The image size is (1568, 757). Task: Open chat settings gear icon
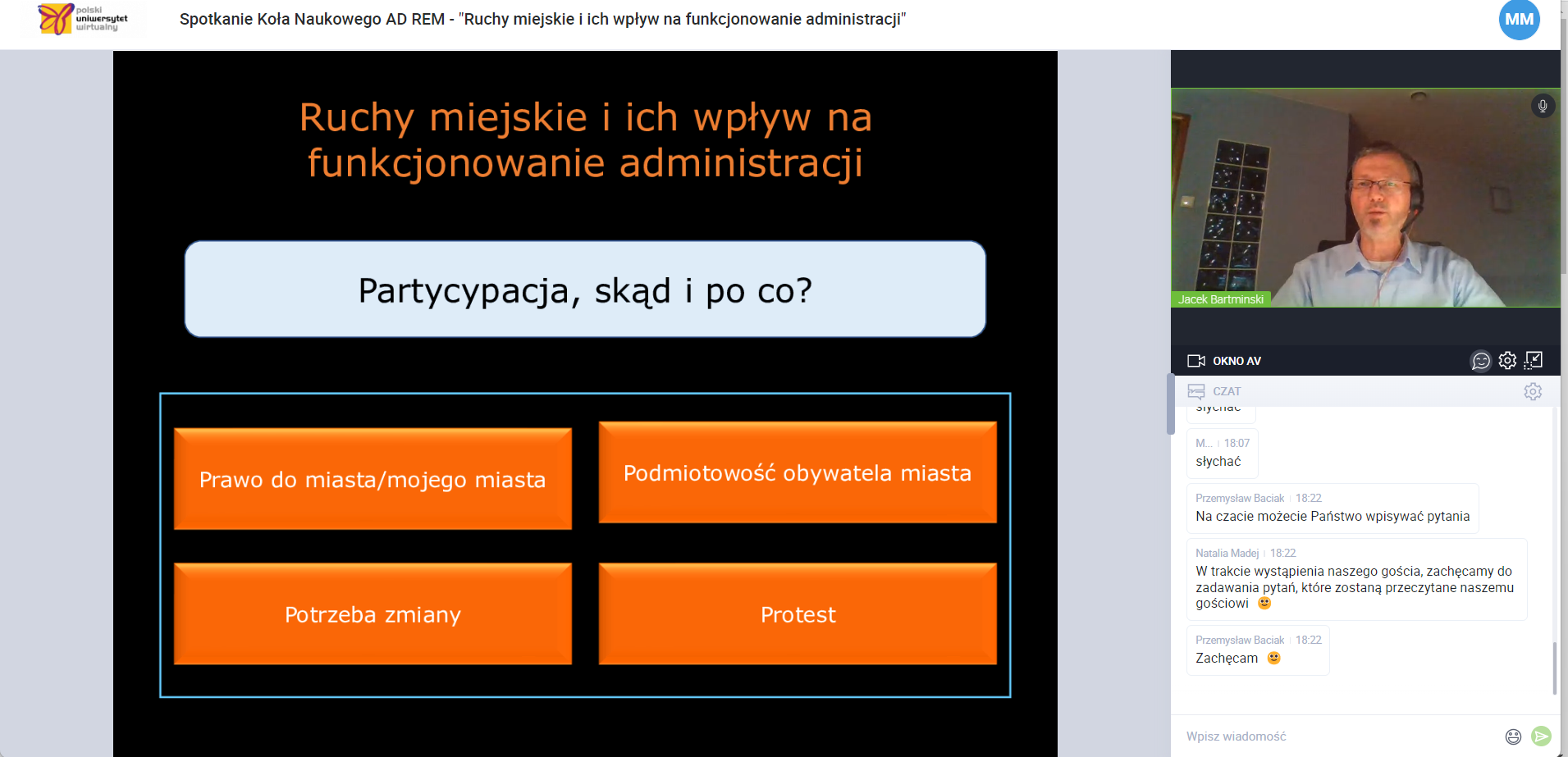(1533, 392)
